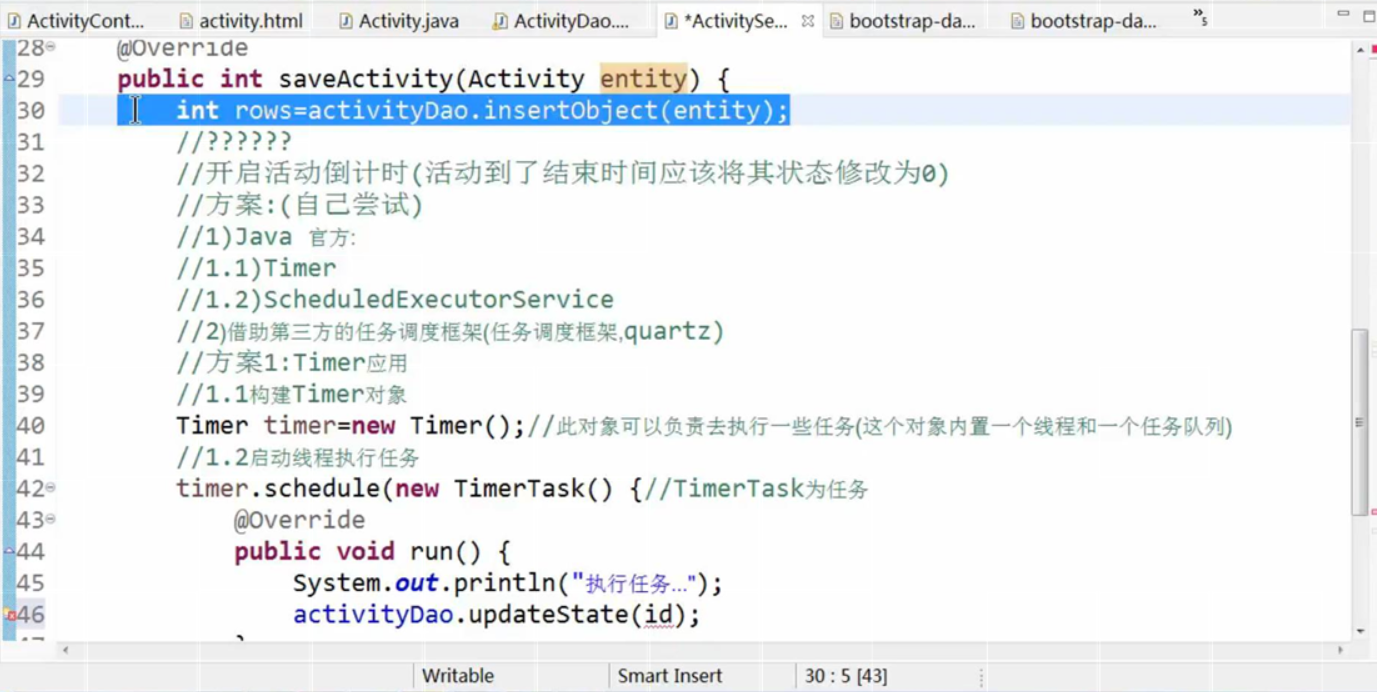Open the ActivityDao.... editor tab
Screen dimensions: 1377x692
click(562, 20)
